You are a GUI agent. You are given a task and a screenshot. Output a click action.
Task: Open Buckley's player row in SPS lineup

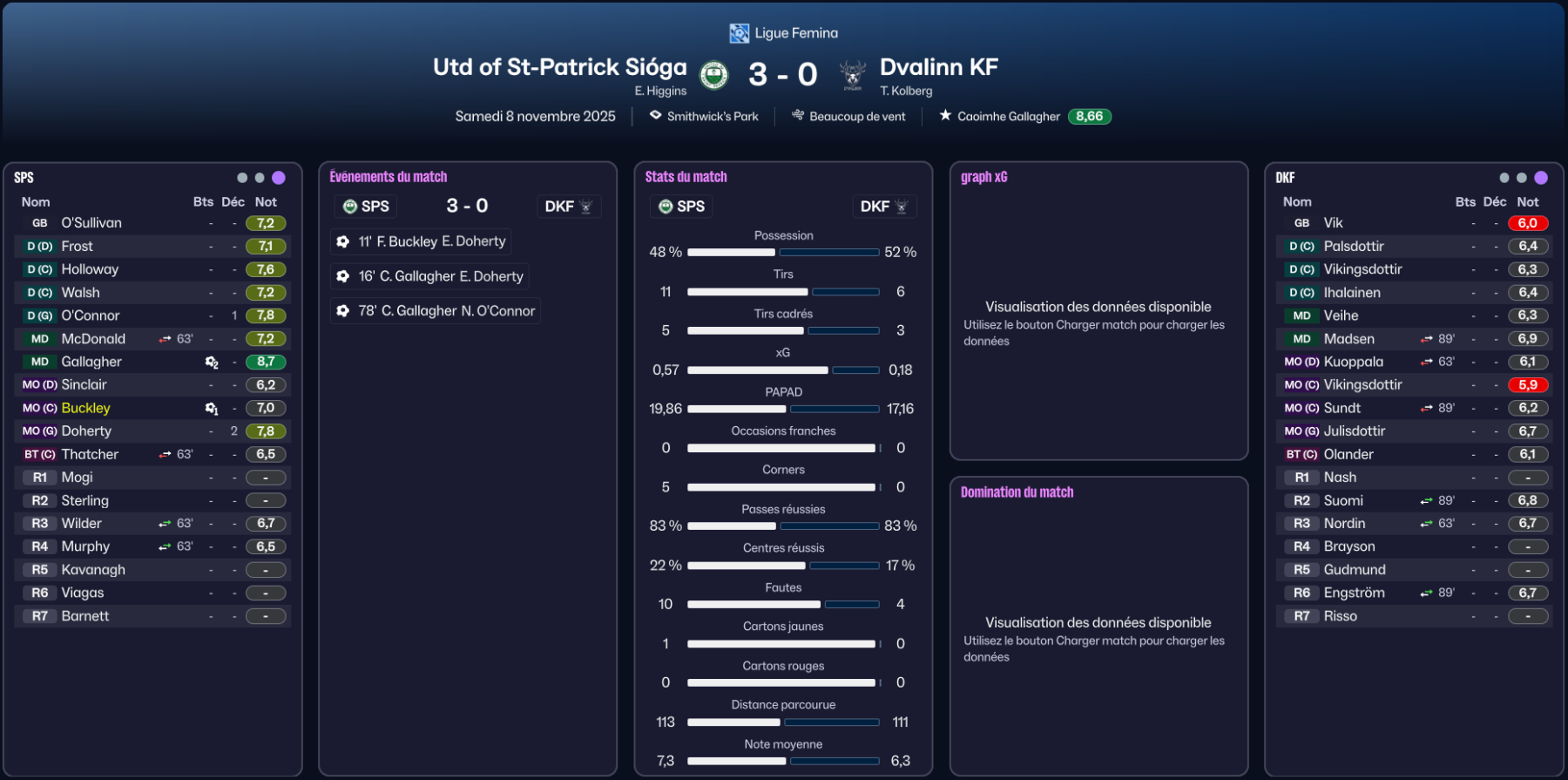(x=85, y=408)
